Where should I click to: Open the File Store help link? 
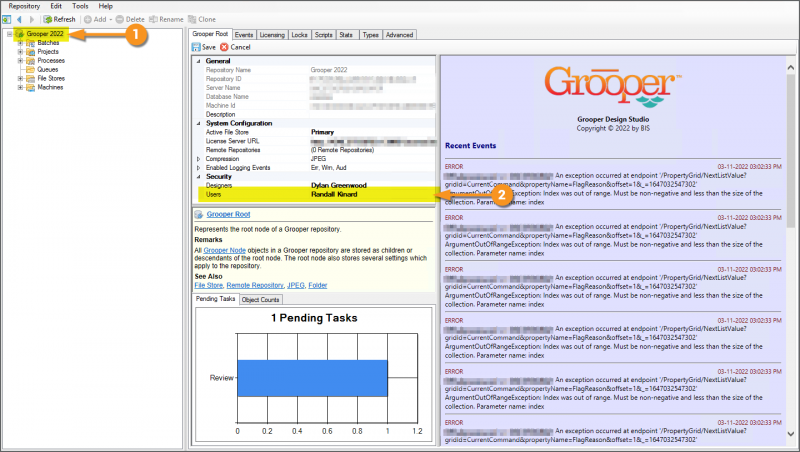(x=208, y=286)
